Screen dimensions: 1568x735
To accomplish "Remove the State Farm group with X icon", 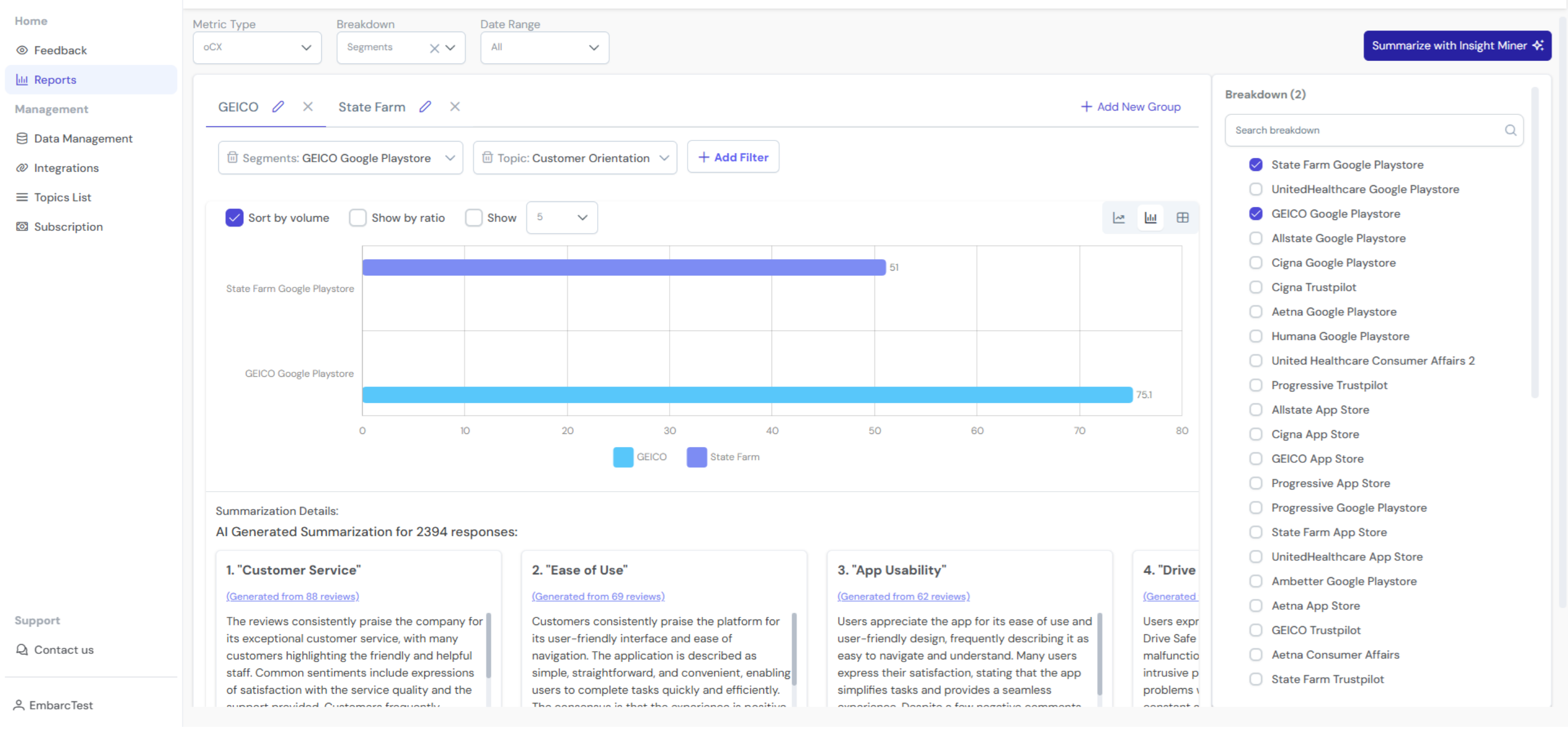I will [455, 107].
